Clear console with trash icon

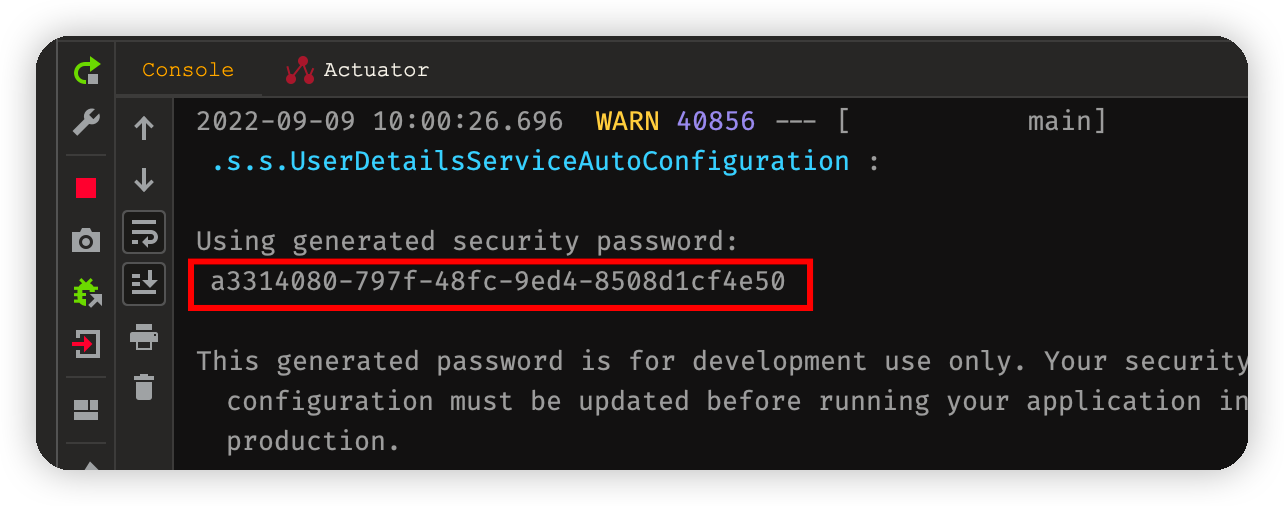pos(144,386)
